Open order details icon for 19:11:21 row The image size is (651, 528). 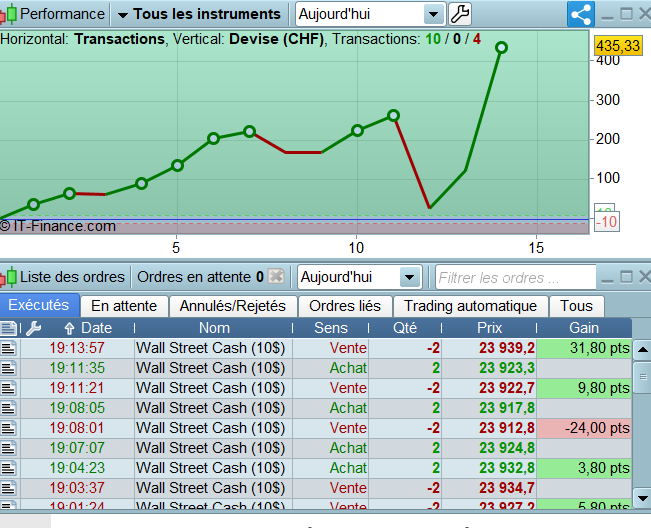point(9,388)
